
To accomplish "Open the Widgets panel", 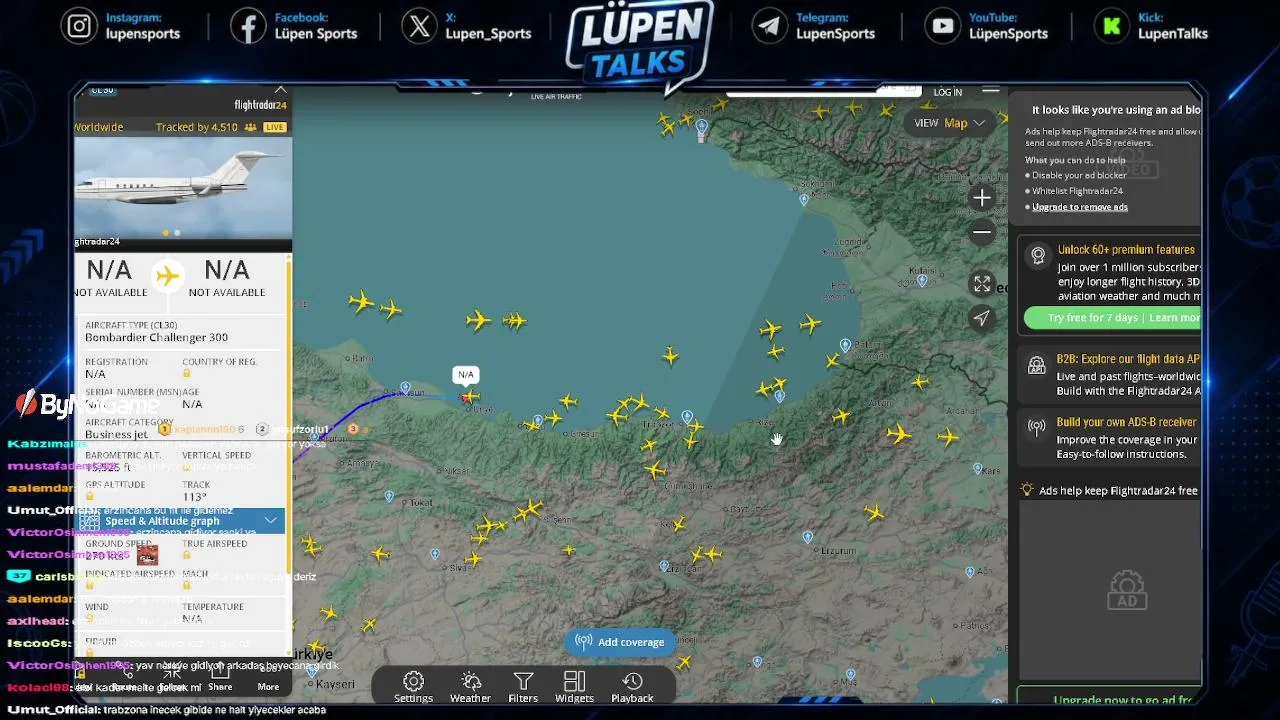I will [574, 686].
